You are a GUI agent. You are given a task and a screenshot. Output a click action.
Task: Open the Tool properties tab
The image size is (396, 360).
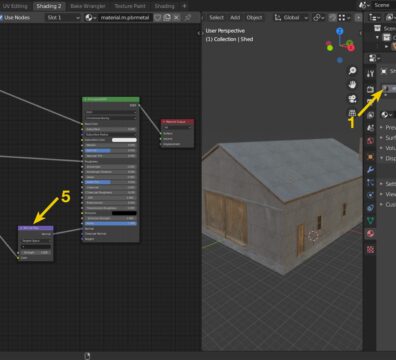370,74
